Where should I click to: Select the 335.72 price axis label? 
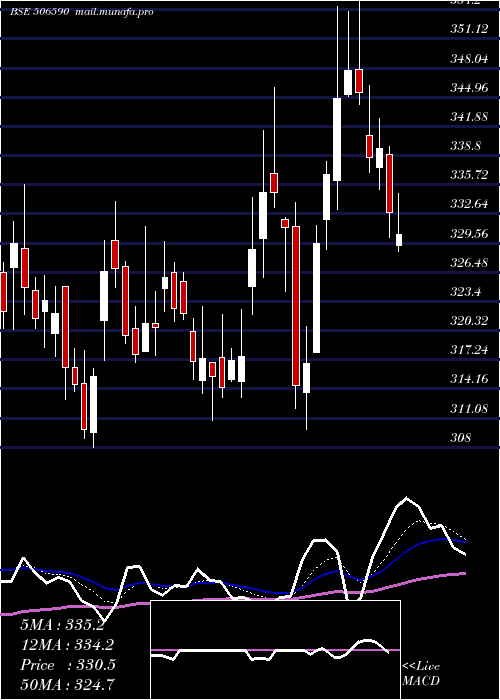coord(469,175)
